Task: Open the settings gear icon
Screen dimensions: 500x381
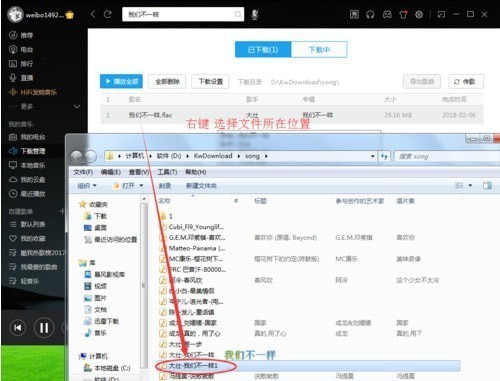Action: [x=419, y=14]
